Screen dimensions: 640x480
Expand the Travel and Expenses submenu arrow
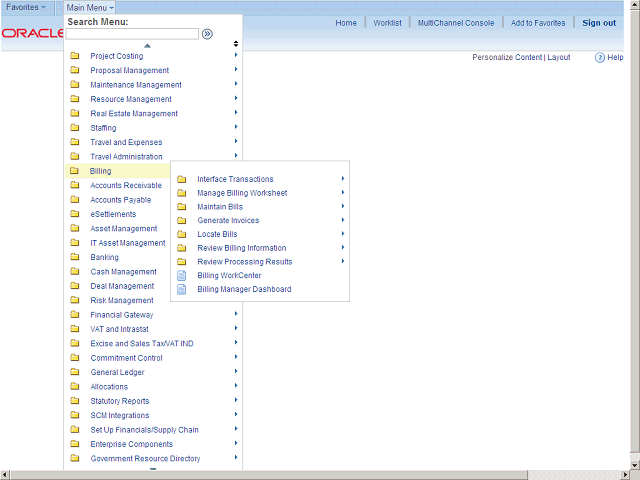point(236,142)
